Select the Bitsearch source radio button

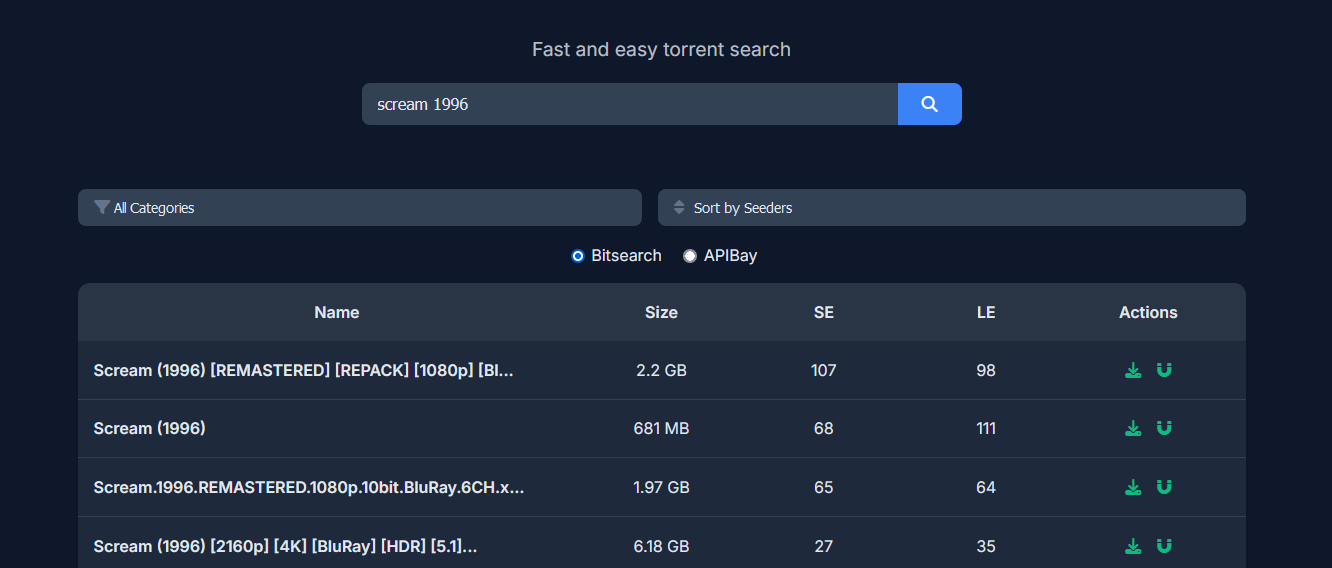pos(578,256)
